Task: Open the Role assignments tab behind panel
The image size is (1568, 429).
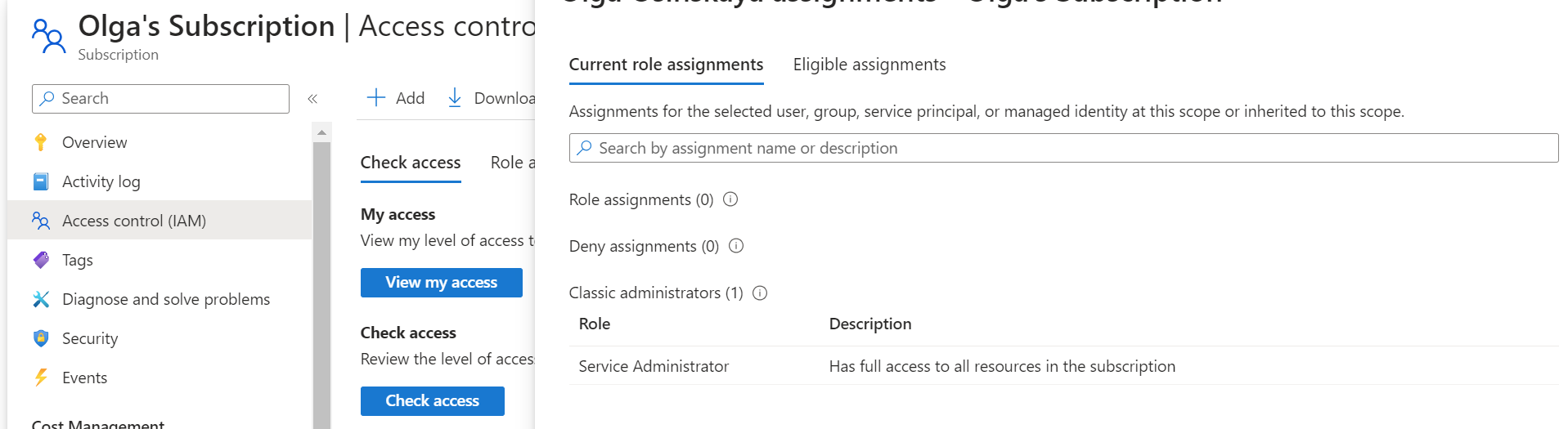Action: click(512, 163)
